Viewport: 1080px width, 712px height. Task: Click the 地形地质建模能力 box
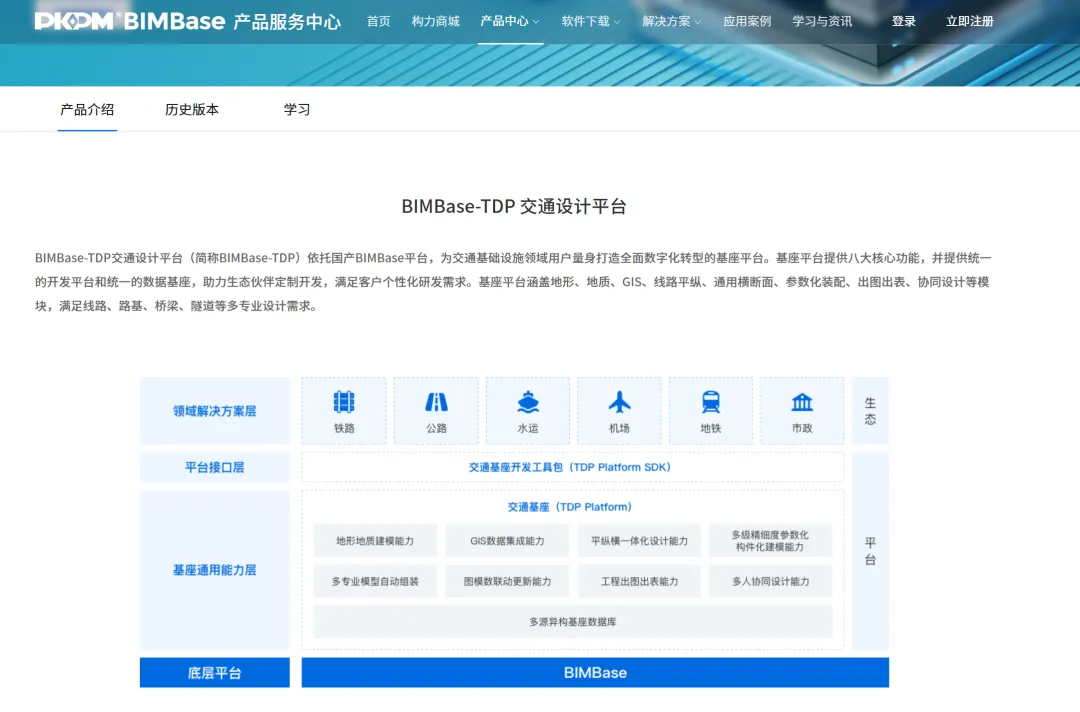click(375, 541)
